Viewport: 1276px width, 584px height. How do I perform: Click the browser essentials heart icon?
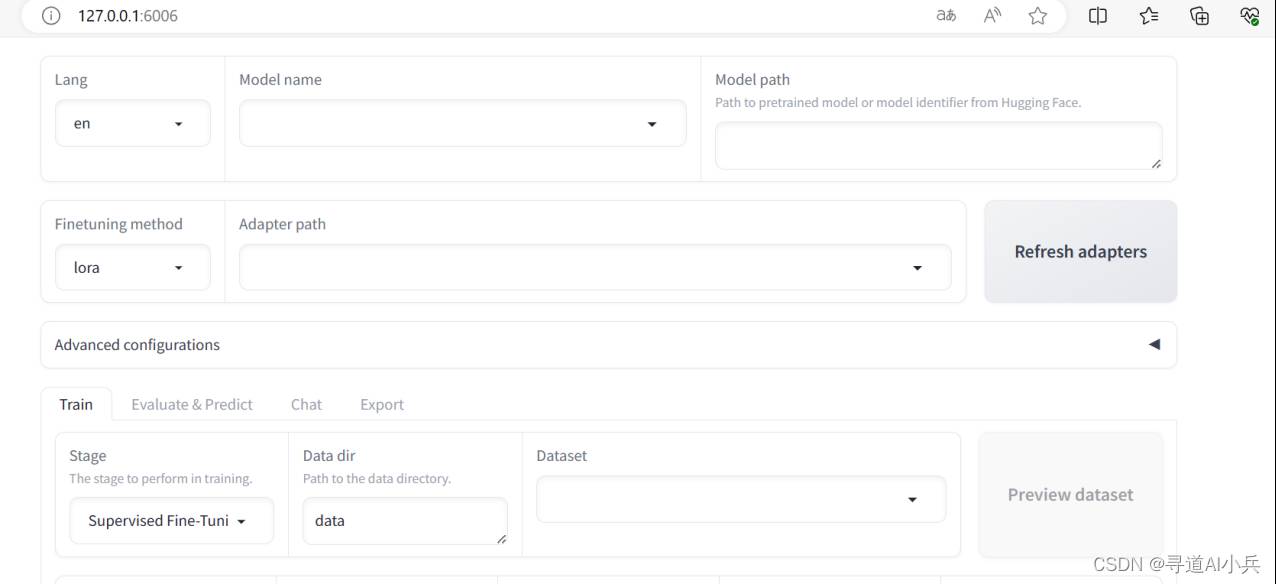click(1249, 15)
